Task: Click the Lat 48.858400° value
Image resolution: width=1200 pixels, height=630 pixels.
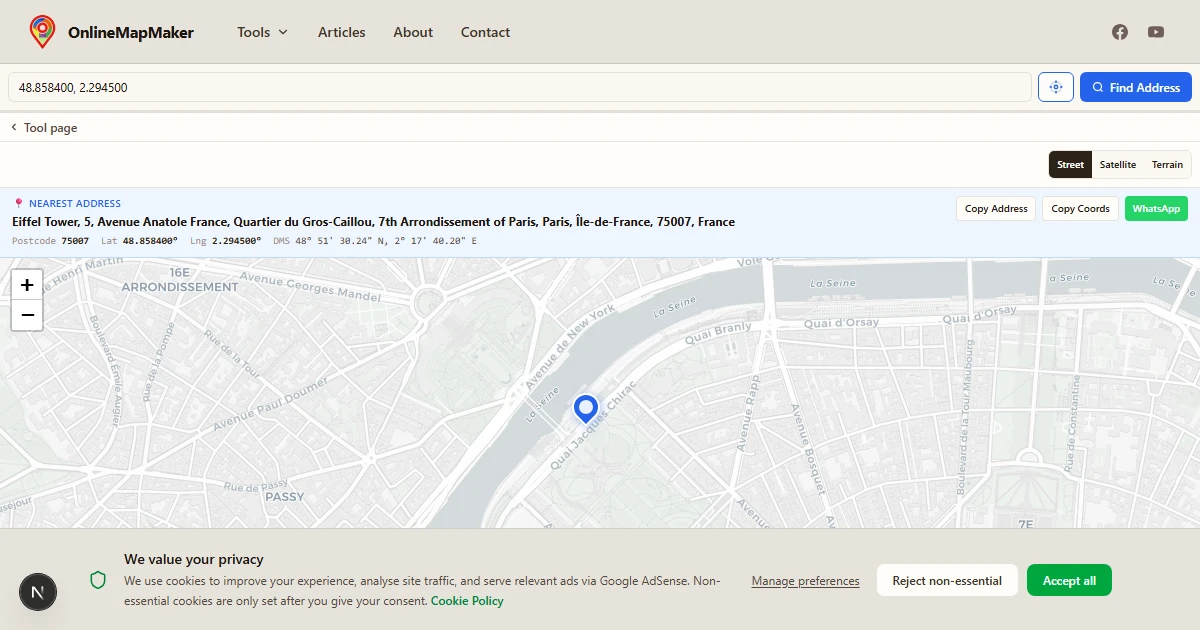Action: (150, 241)
